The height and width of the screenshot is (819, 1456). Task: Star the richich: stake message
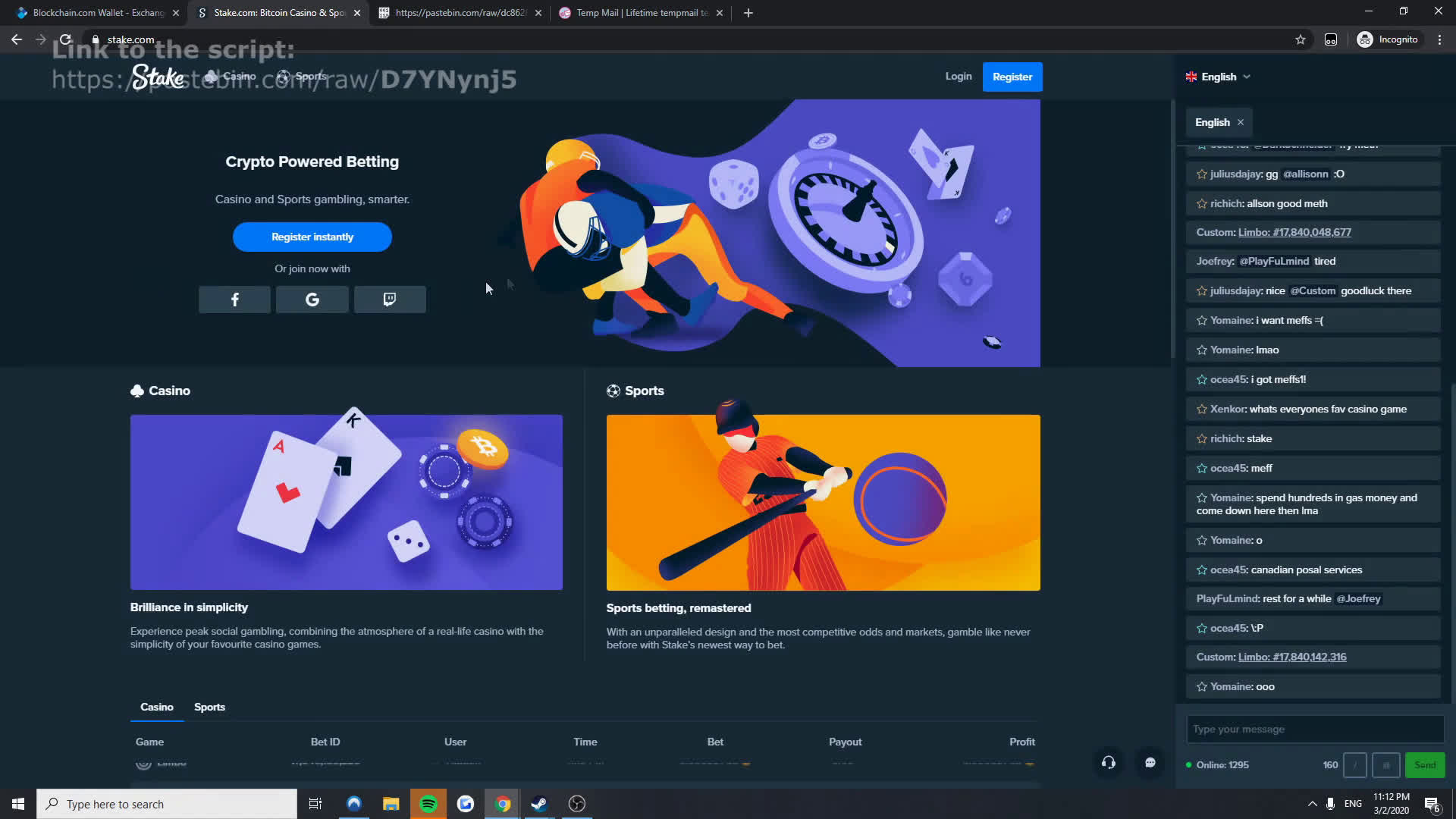[1201, 439]
